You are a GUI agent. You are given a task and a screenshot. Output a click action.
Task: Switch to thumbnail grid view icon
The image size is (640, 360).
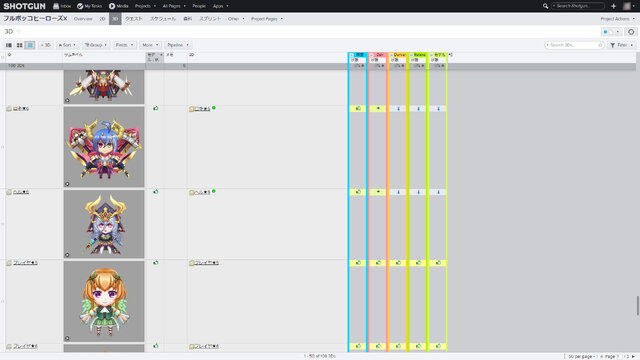coord(19,45)
